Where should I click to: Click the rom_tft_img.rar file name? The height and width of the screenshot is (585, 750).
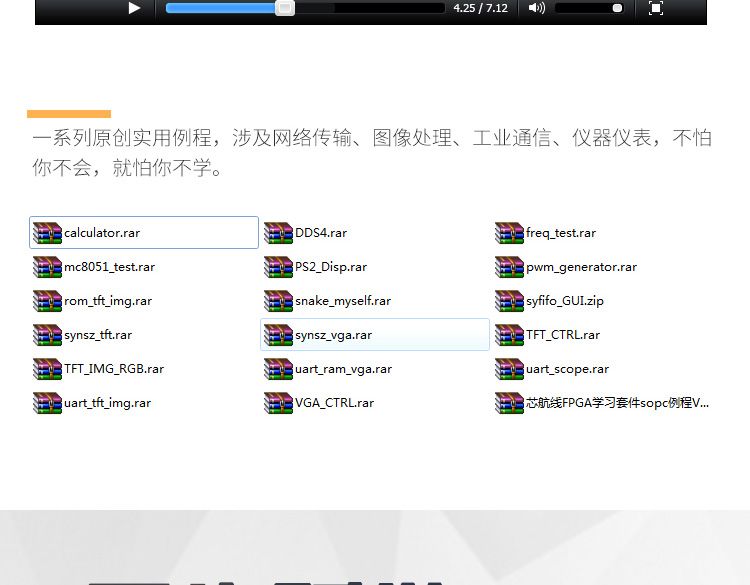[108, 301]
